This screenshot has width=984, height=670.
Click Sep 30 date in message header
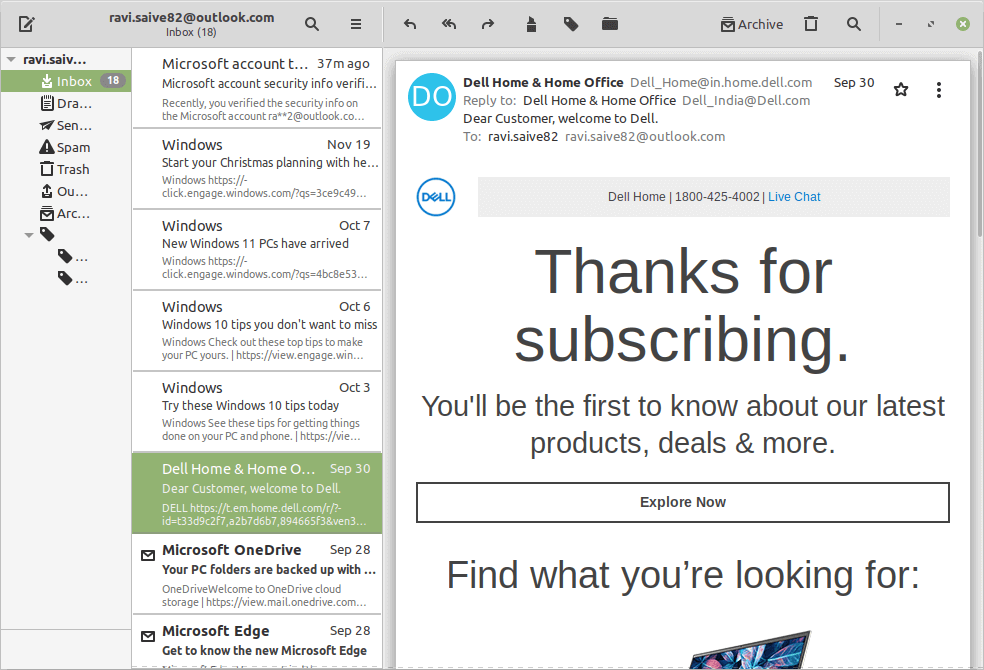(x=853, y=83)
